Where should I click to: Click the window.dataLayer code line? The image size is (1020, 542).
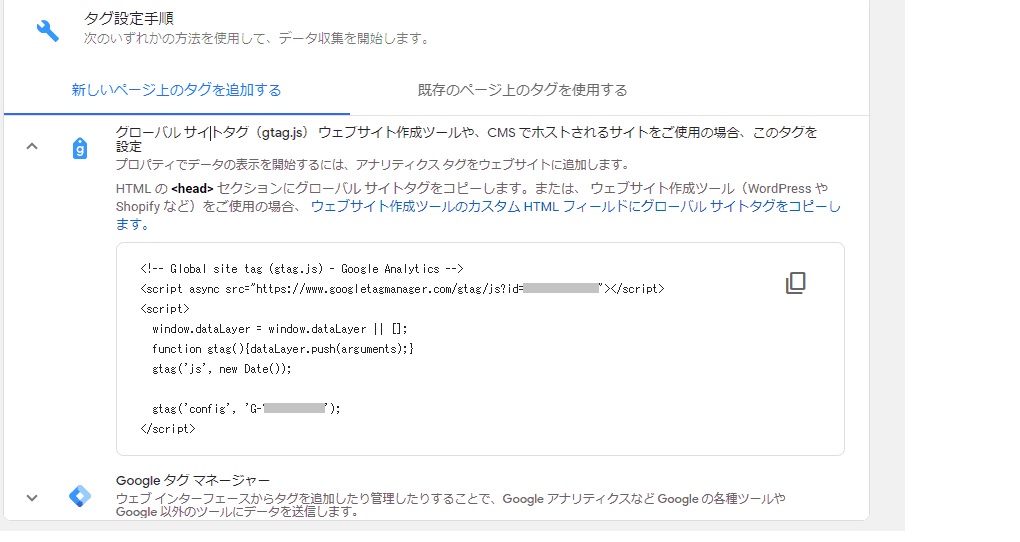[x=280, y=329]
